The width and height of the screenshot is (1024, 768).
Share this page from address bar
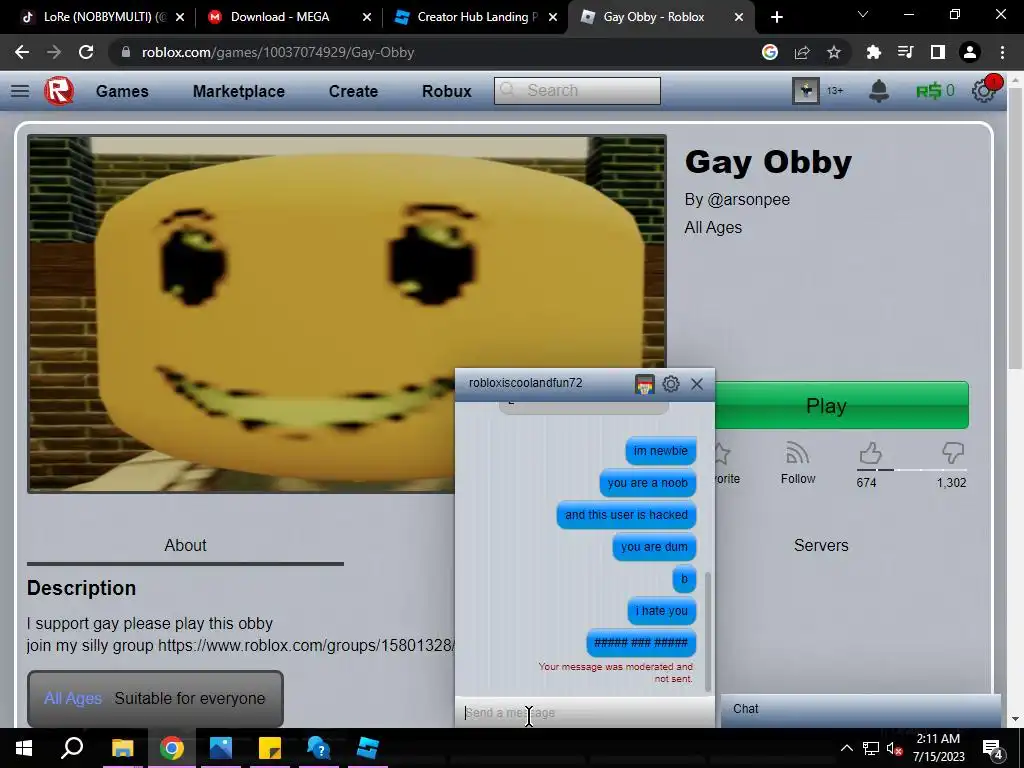coord(802,52)
